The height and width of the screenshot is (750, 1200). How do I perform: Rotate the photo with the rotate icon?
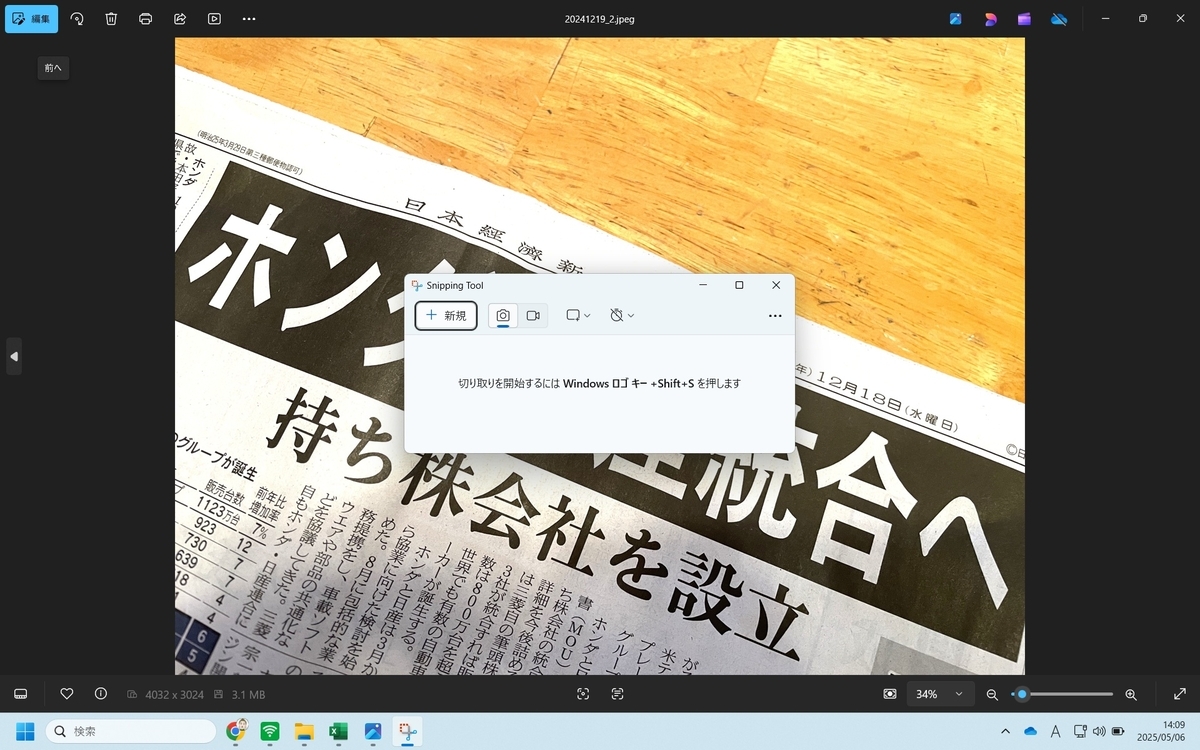(x=77, y=19)
